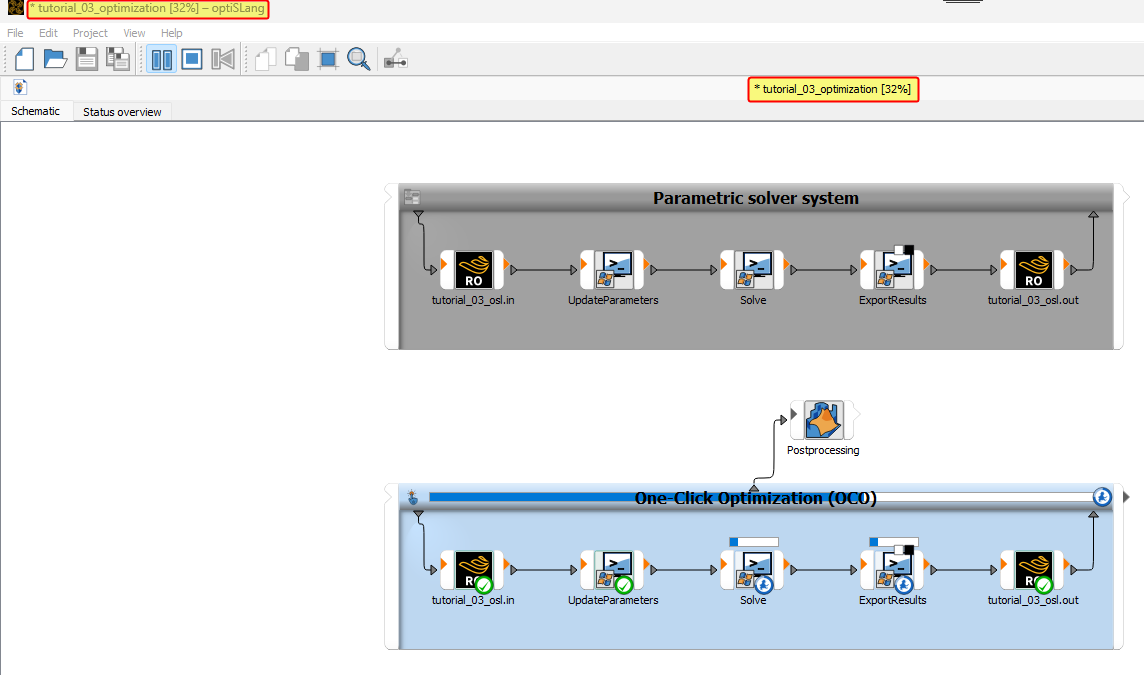Click 'ExportResults' label in One-Click Optimization

[x=892, y=600]
